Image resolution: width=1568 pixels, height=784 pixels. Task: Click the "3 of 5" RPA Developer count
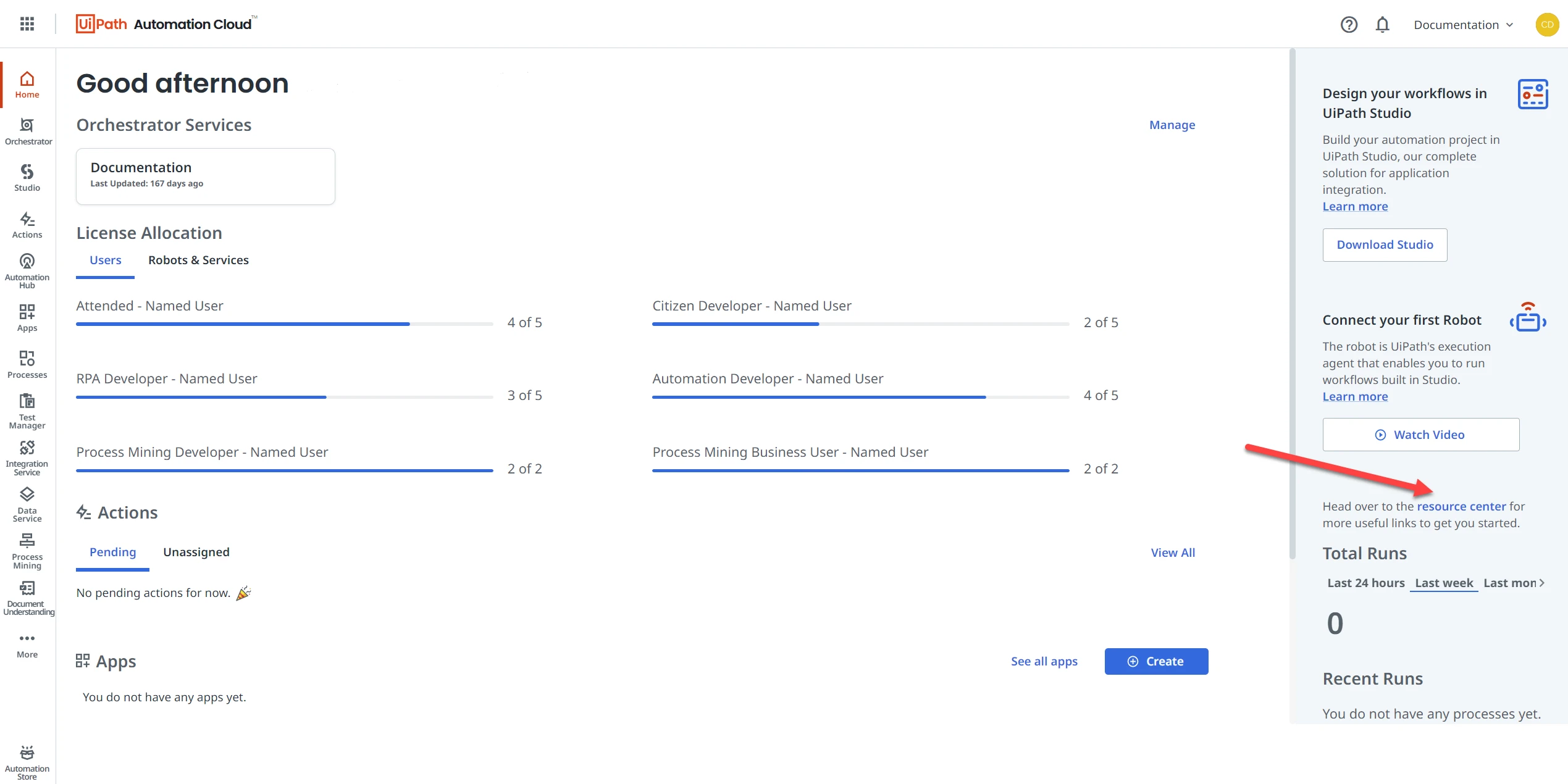pyautogui.click(x=524, y=396)
